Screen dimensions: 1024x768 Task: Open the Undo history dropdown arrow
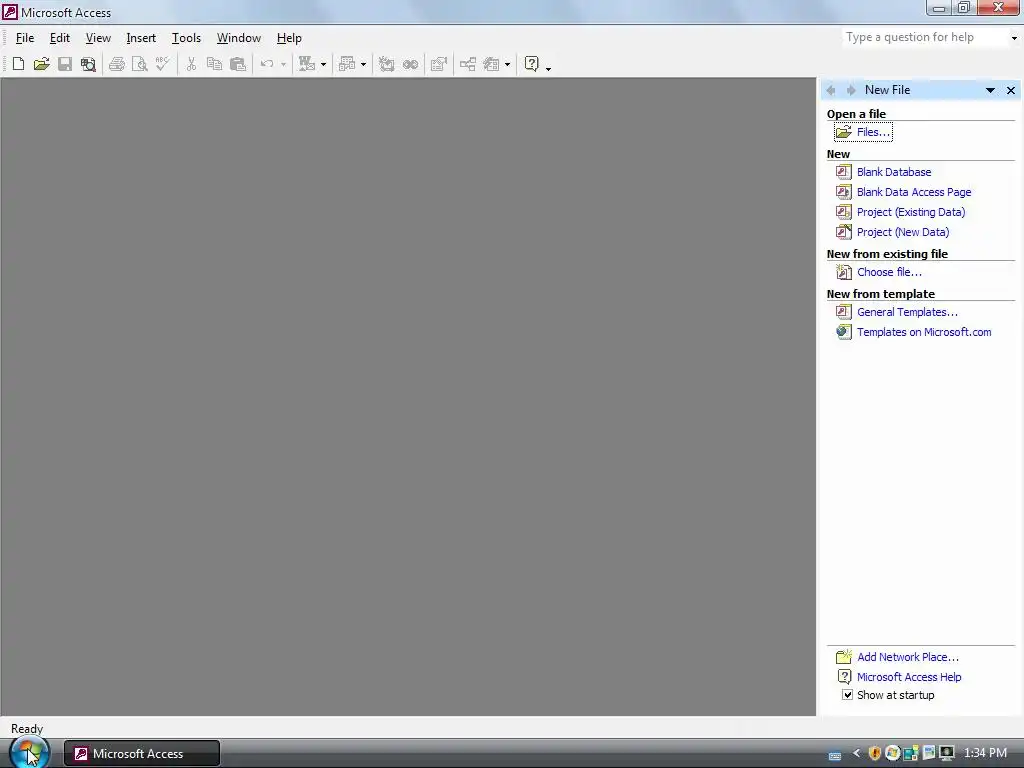pos(283,64)
